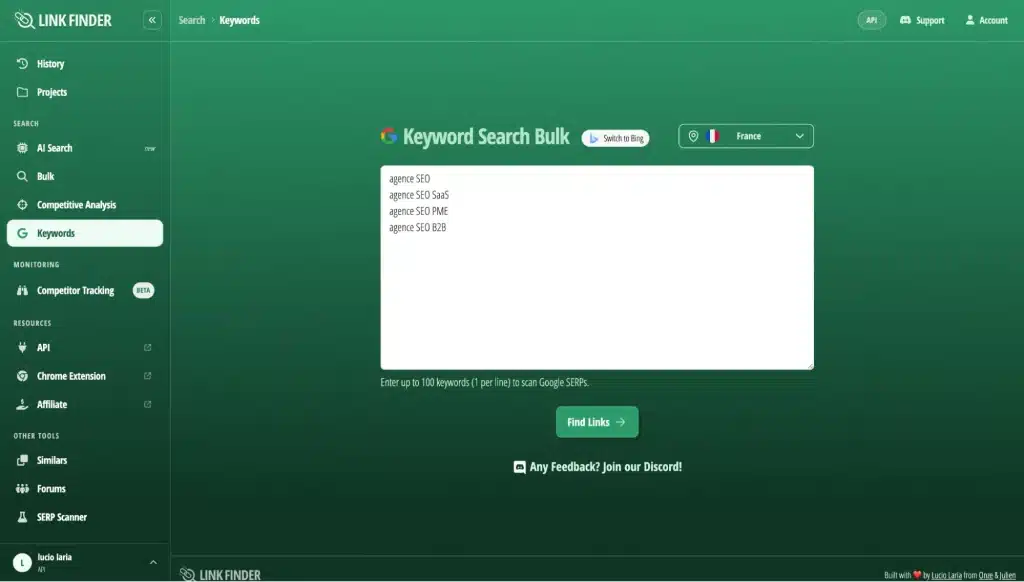Viewport: 1024px width, 582px height.
Task: Open AI Search page
Action: [85, 148]
